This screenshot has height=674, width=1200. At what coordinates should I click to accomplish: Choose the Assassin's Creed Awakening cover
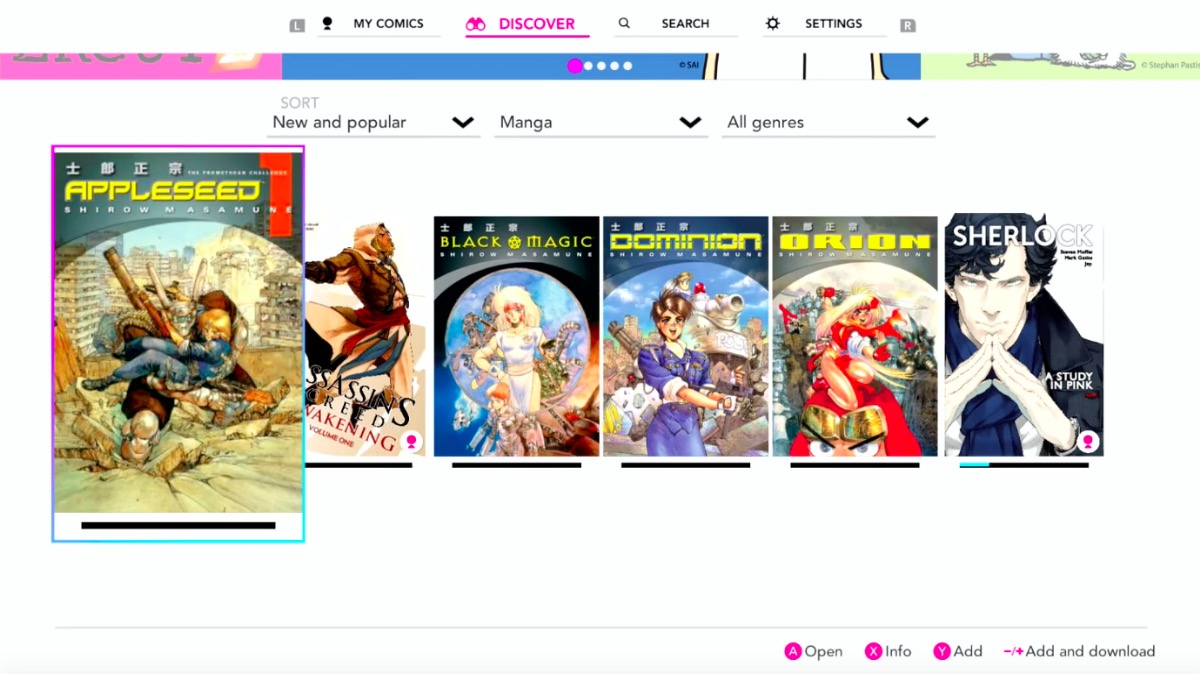click(365, 336)
